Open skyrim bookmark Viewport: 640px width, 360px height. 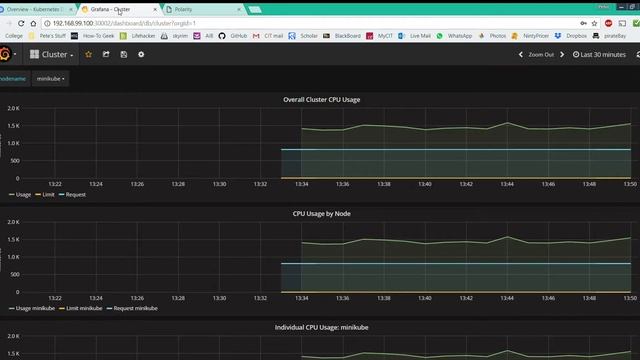coord(175,36)
